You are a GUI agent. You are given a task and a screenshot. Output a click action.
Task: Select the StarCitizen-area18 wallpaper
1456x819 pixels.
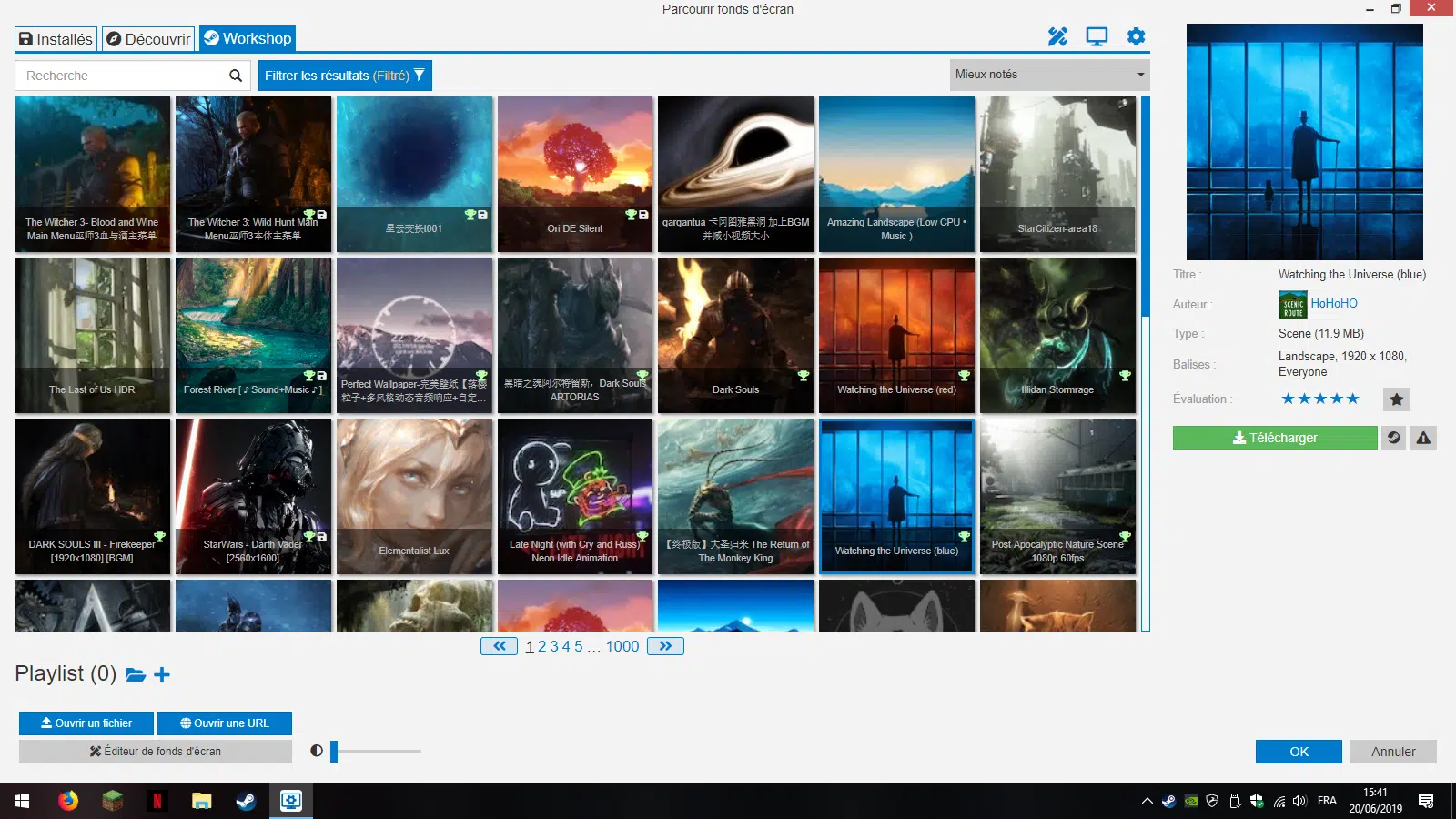pos(1057,175)
